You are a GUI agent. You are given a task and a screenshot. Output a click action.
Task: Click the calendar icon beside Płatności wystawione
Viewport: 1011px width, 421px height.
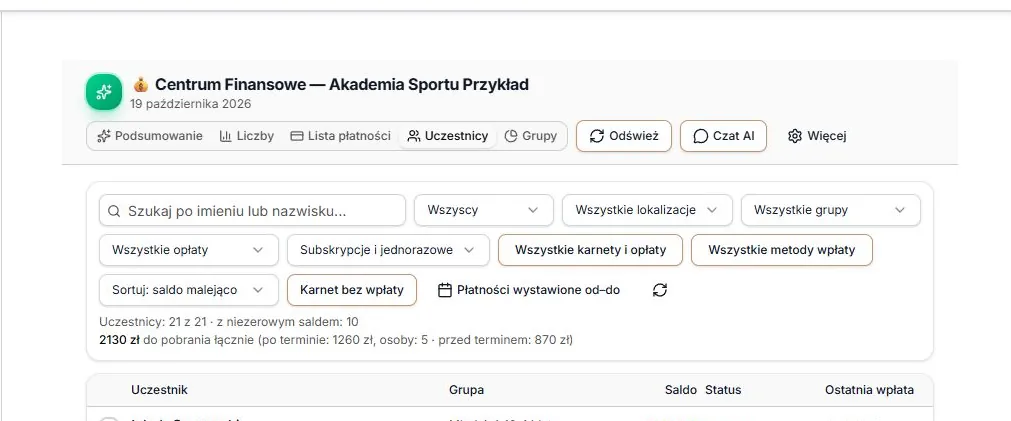coord(444,290)
